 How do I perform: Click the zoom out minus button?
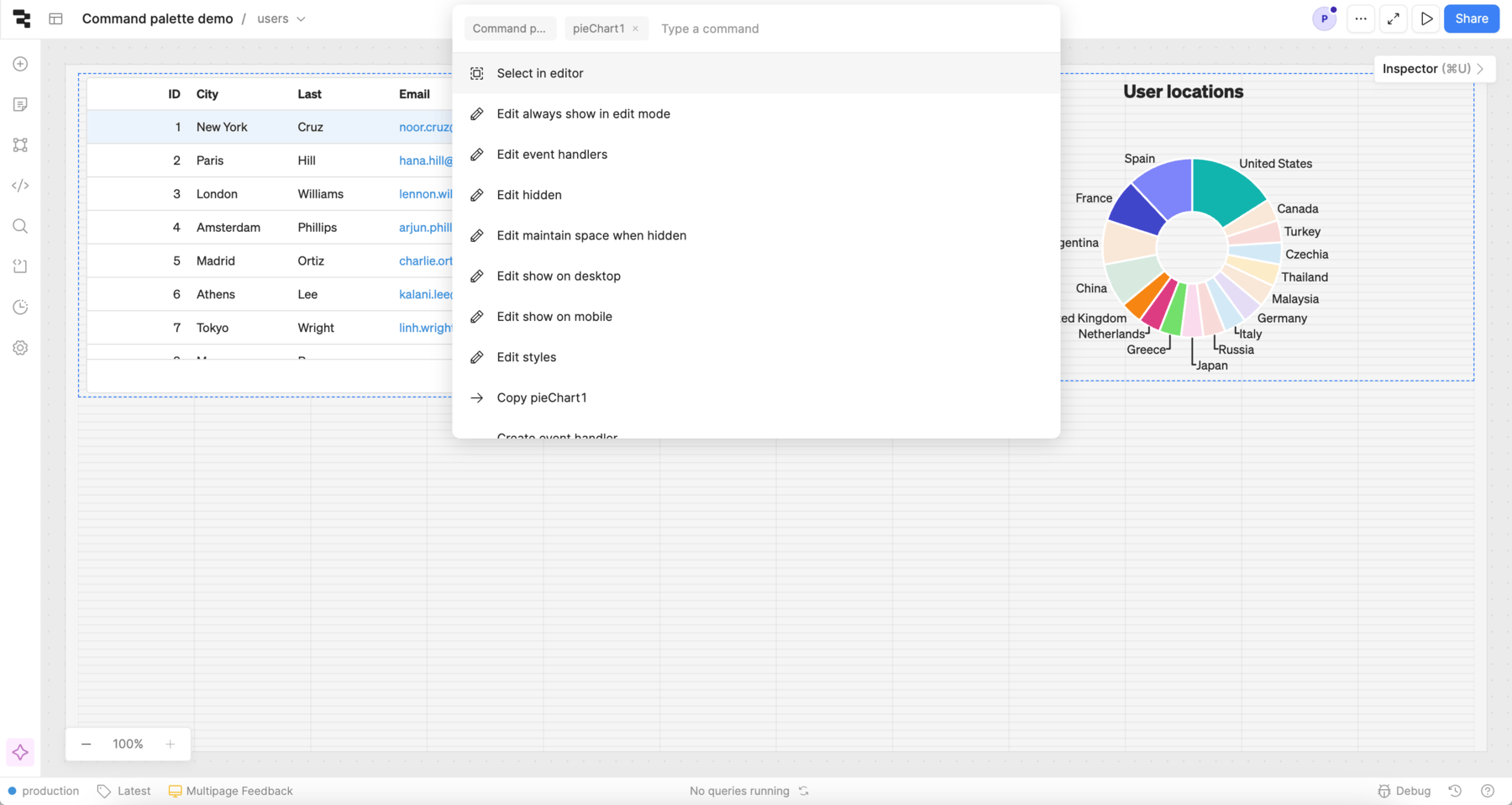click(86, 744)
